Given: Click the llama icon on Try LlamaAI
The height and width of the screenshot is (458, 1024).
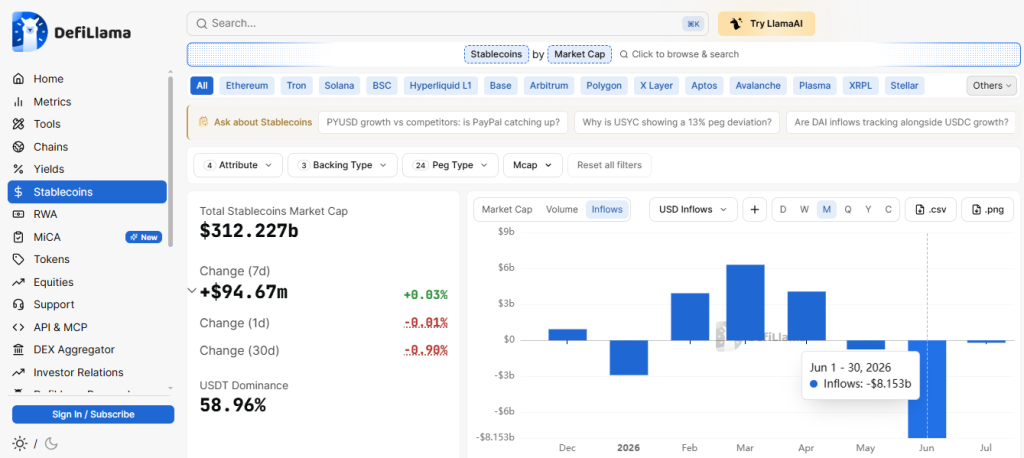Looking at the screenshot, I should 736,24.
